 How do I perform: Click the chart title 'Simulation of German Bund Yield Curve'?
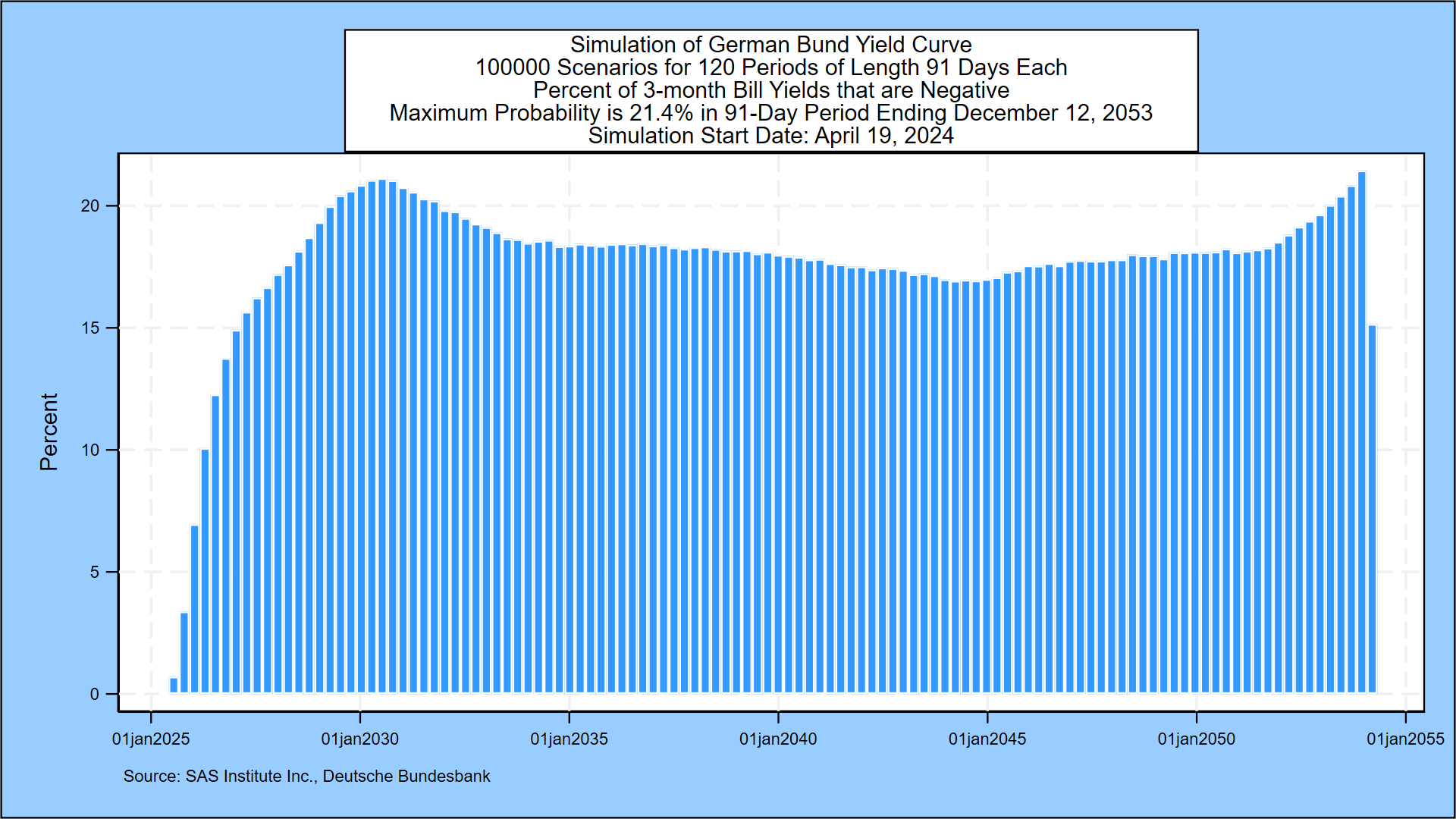[770, 45]
